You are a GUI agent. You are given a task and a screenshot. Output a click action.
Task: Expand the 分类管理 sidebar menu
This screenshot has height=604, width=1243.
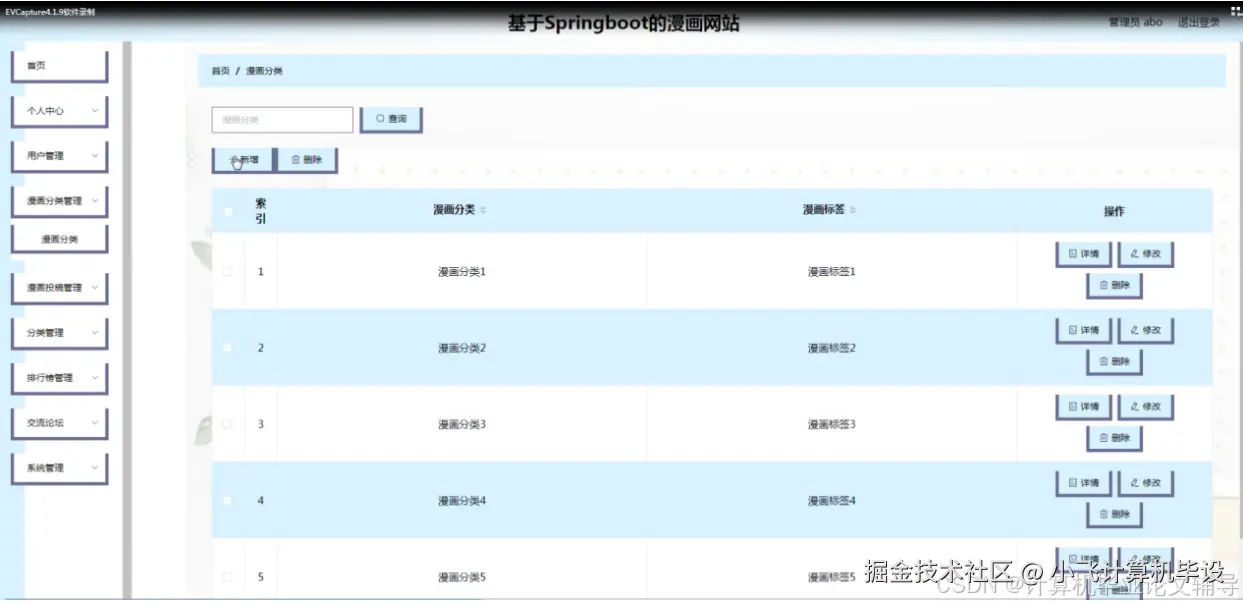pos(58,333)
